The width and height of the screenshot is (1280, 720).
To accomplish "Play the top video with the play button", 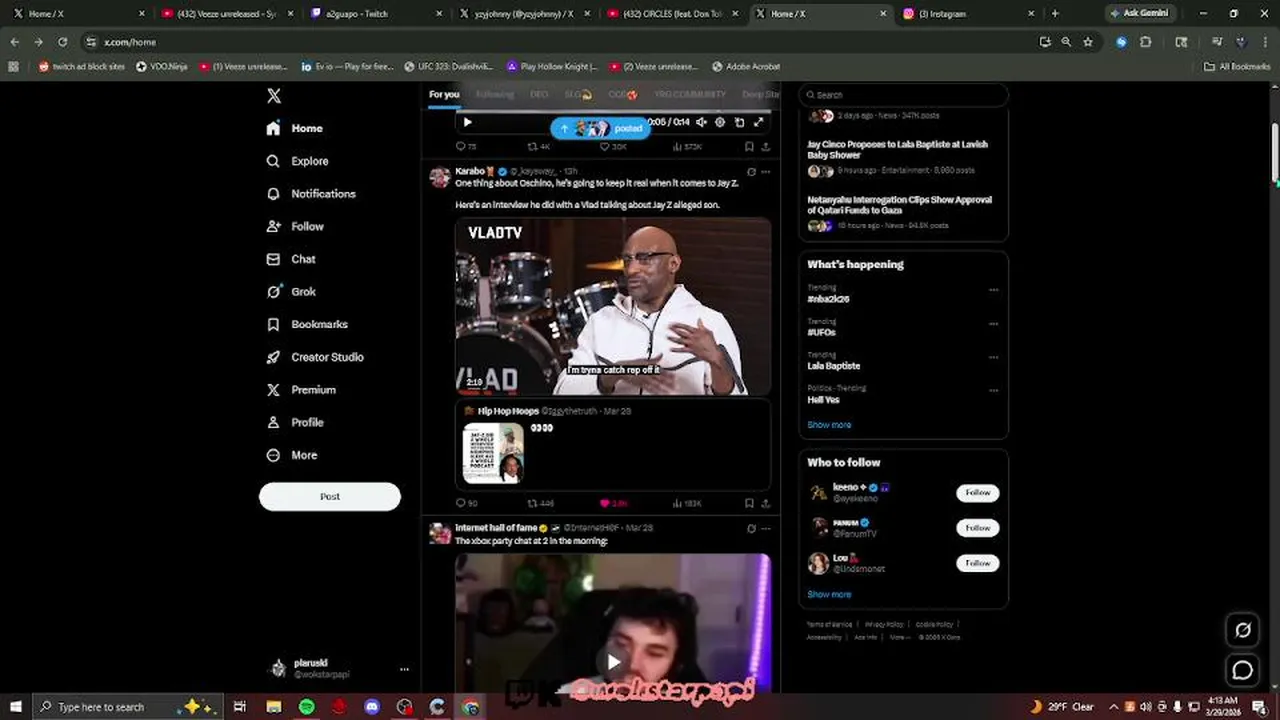I will (x=467, y=122).
